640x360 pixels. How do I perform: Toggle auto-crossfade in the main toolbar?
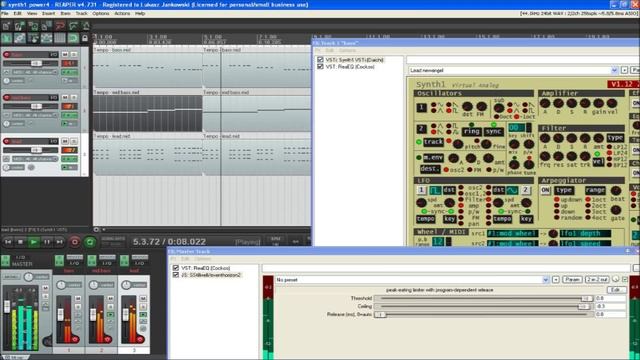[x=7, y=38]
